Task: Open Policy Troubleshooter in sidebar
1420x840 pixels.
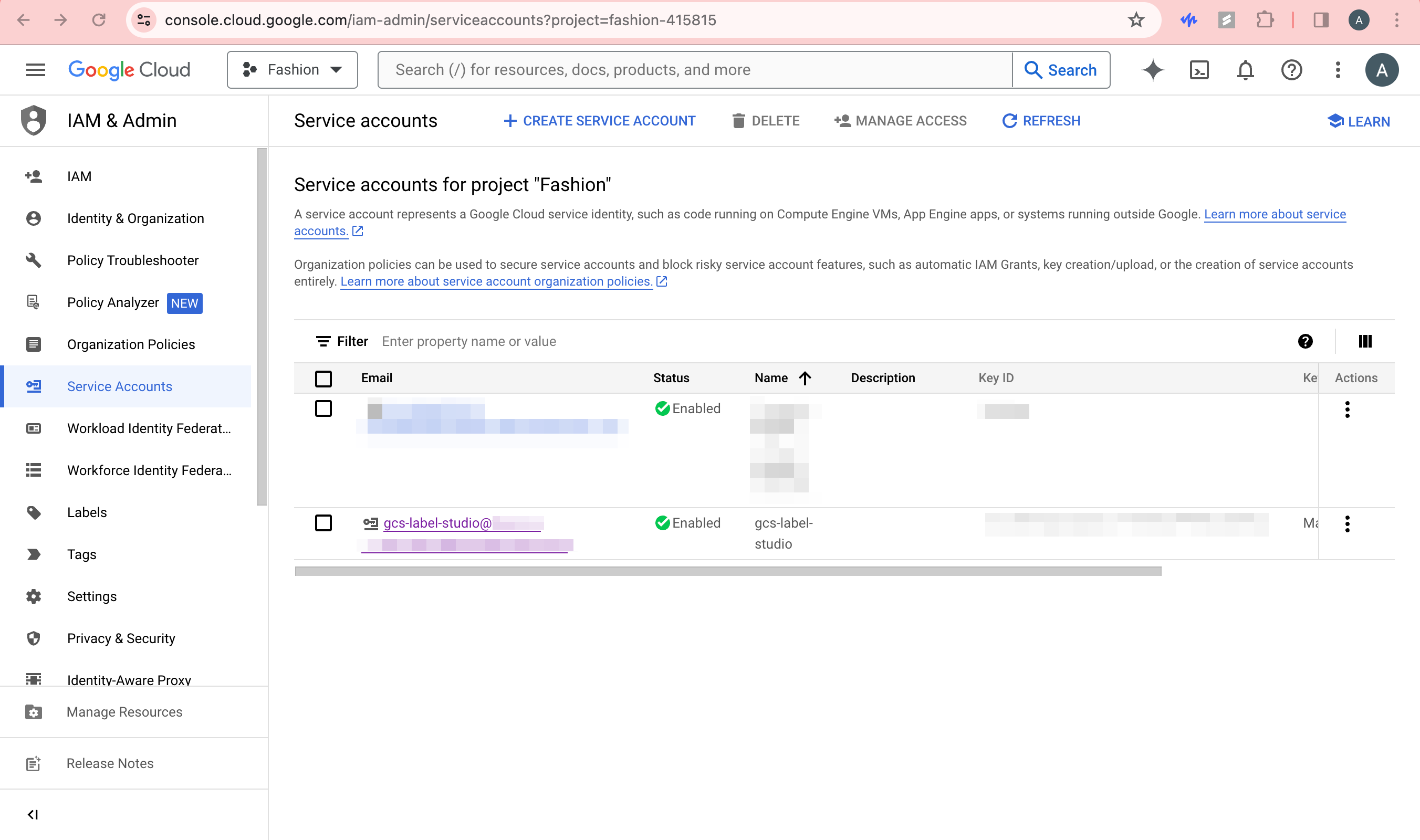Action: (x=132, y=260)
